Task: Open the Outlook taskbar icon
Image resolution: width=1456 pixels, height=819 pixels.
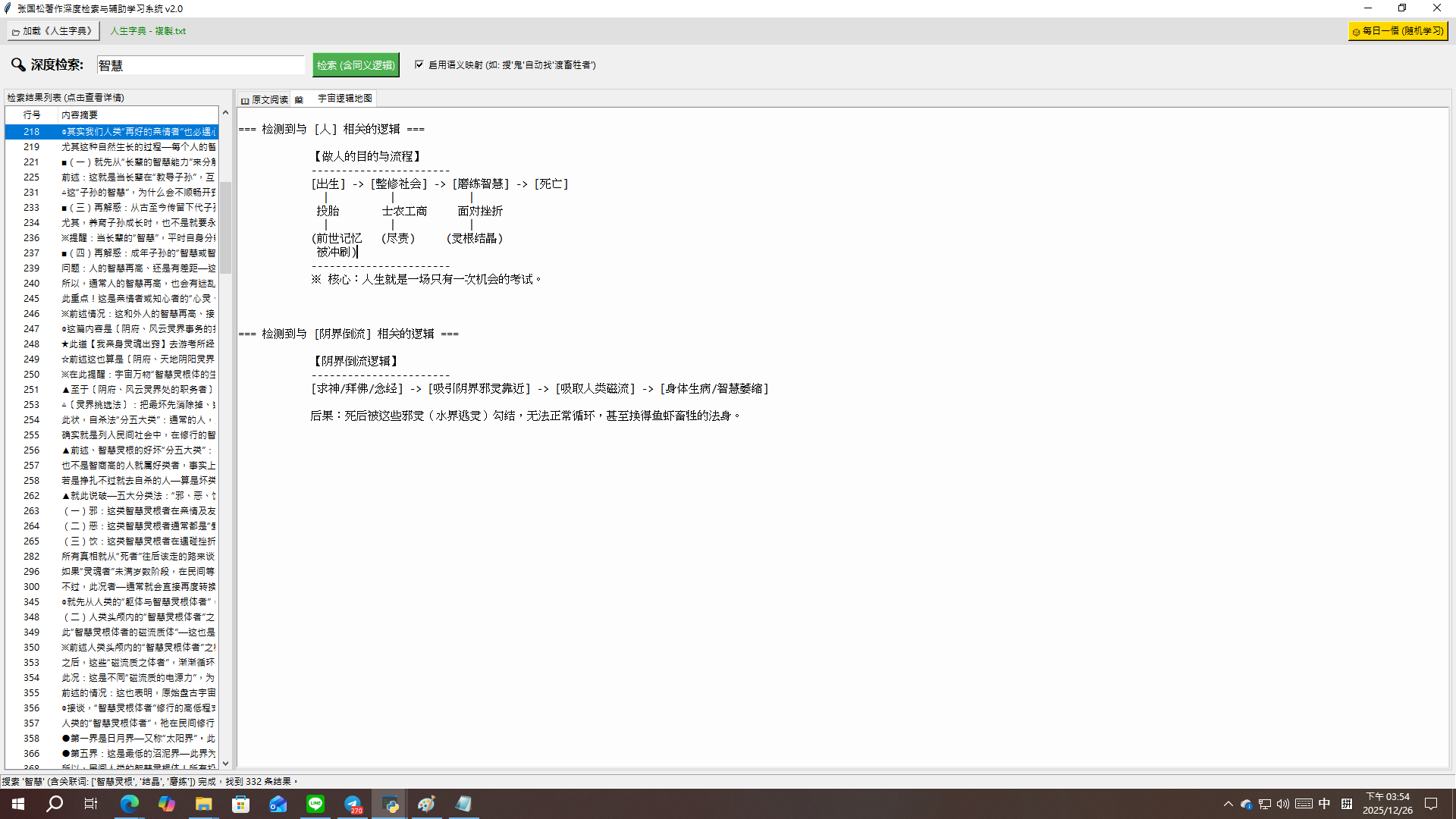Action: click(x=278, y=804)
